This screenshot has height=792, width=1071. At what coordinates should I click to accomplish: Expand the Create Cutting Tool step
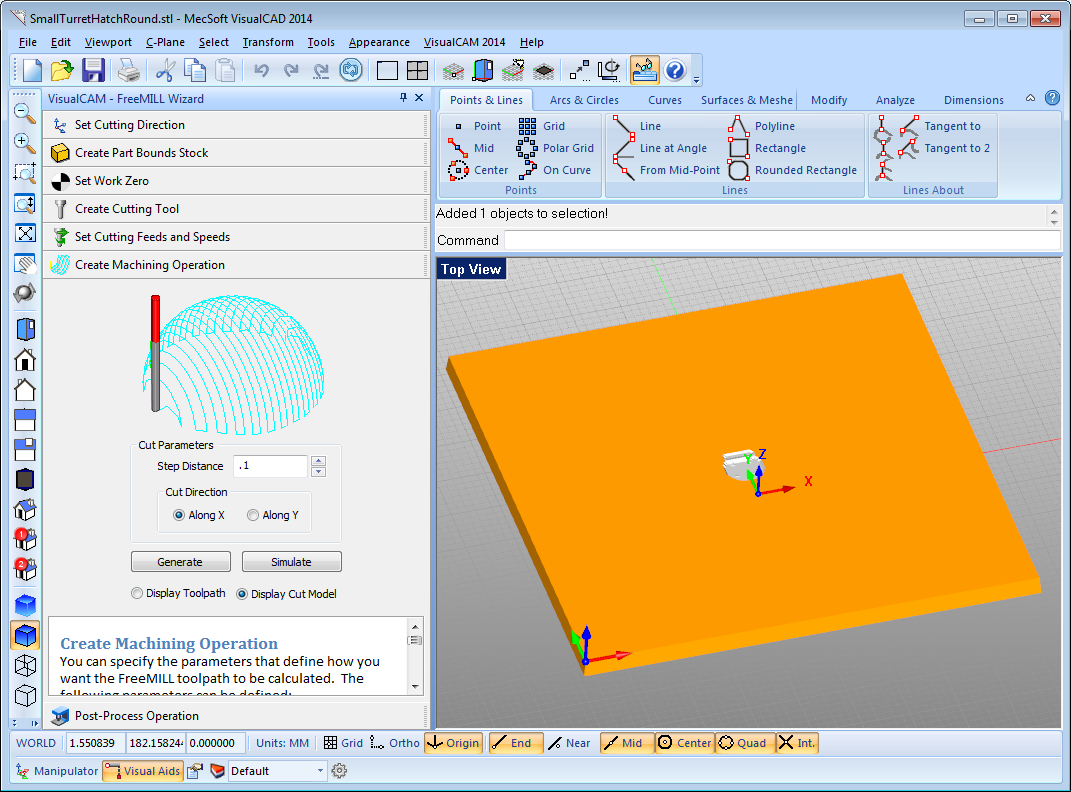tap(236, 209)
